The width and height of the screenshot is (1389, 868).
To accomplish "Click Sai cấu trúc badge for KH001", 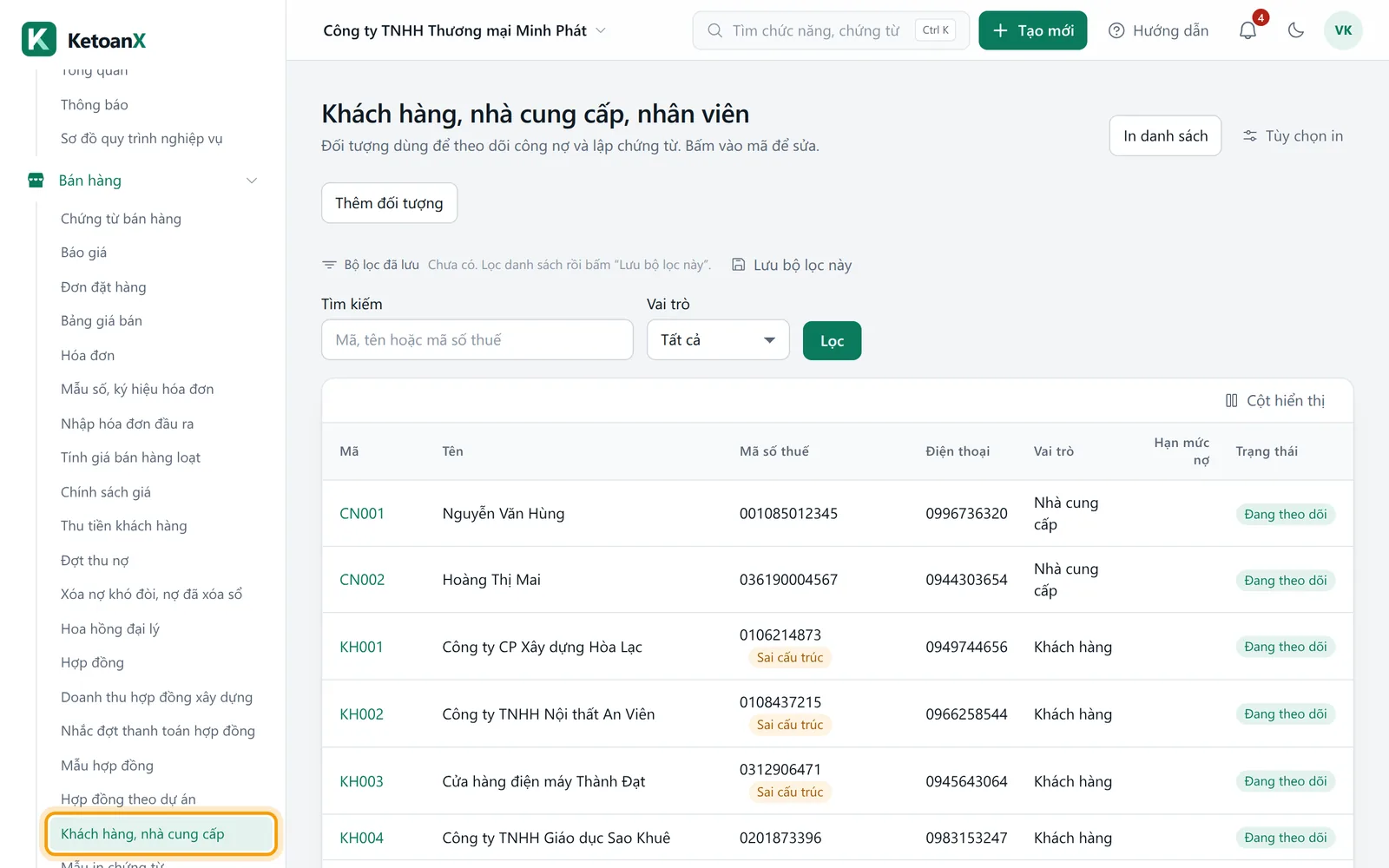I will click(x=789, y=658).
